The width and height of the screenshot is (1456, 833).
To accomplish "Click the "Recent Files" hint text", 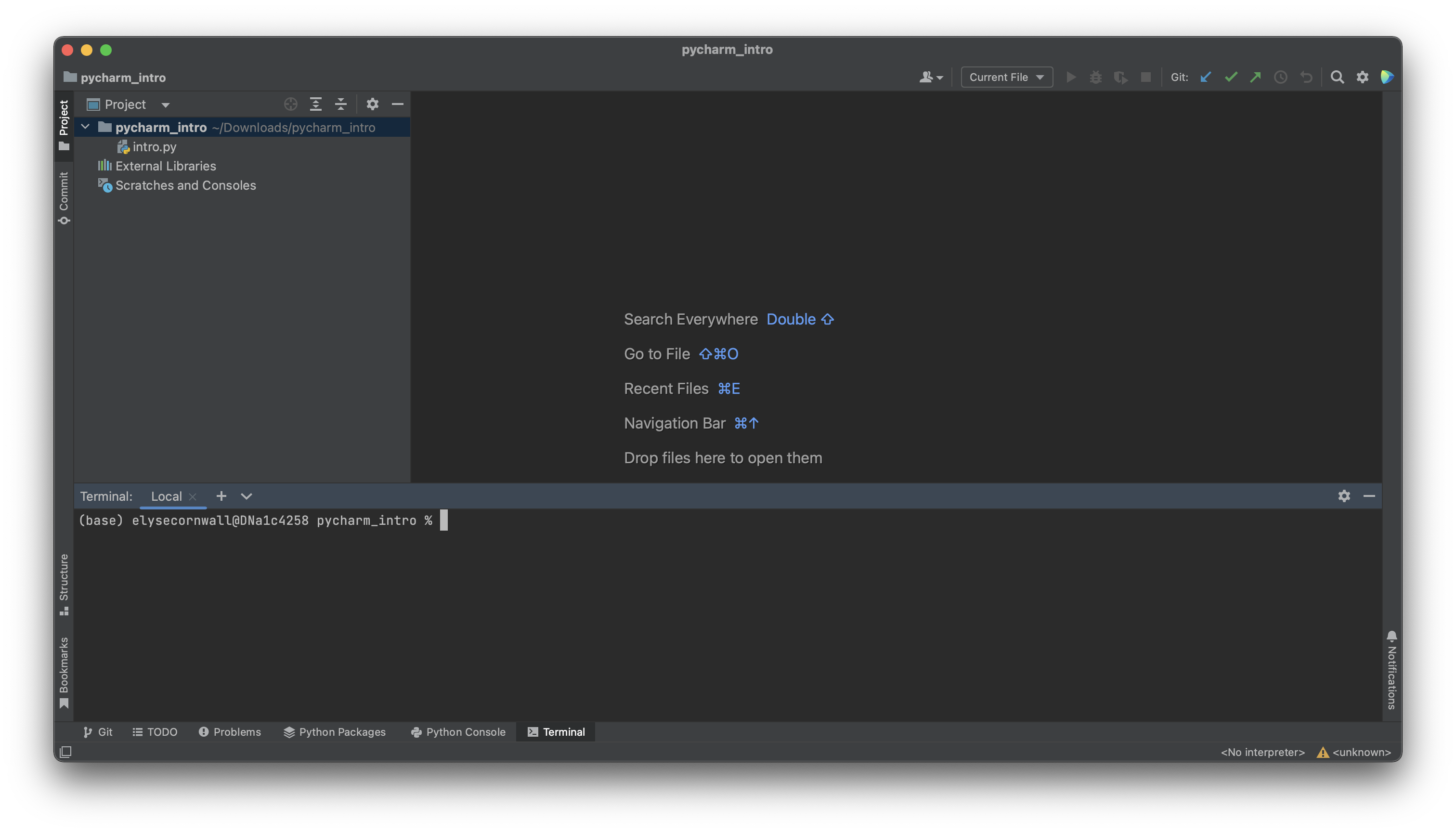I will coord(666,389).
